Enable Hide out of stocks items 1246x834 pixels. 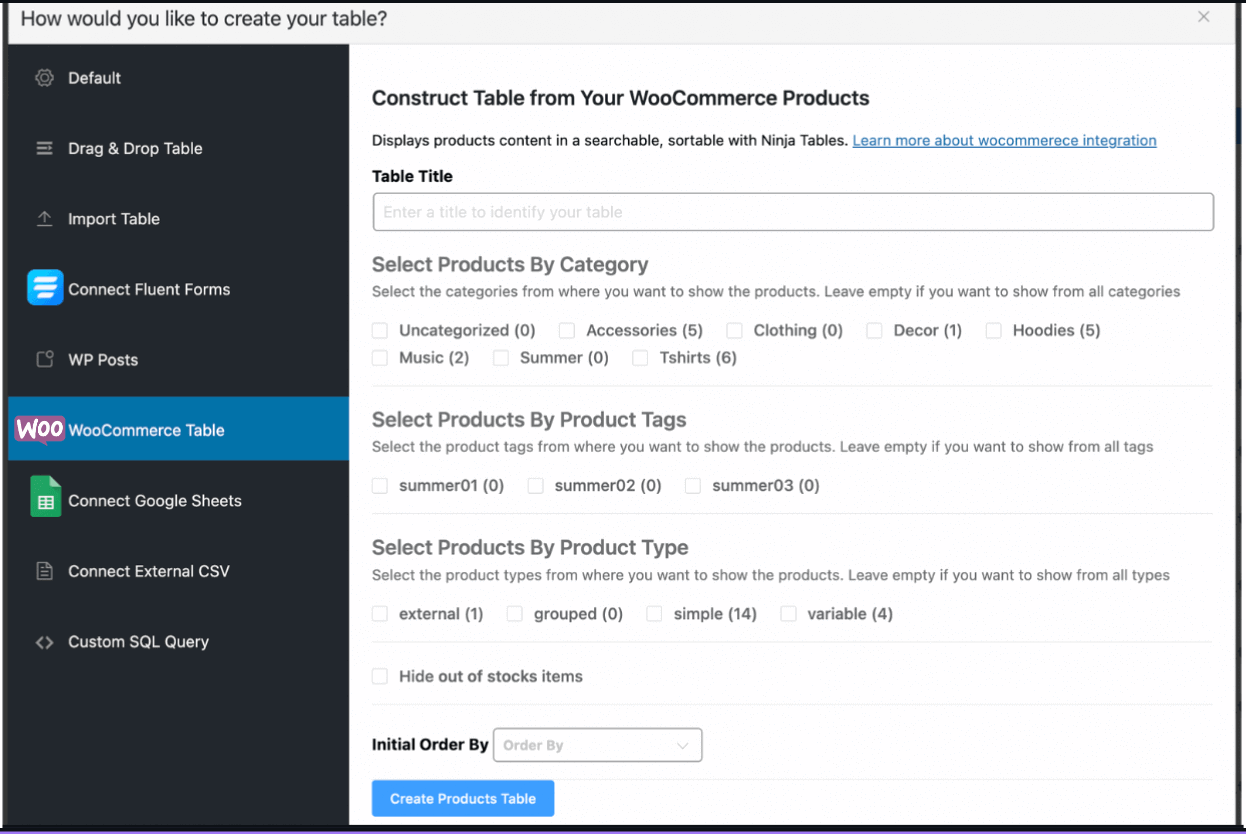pyautogui.click(x=380, y=676)
